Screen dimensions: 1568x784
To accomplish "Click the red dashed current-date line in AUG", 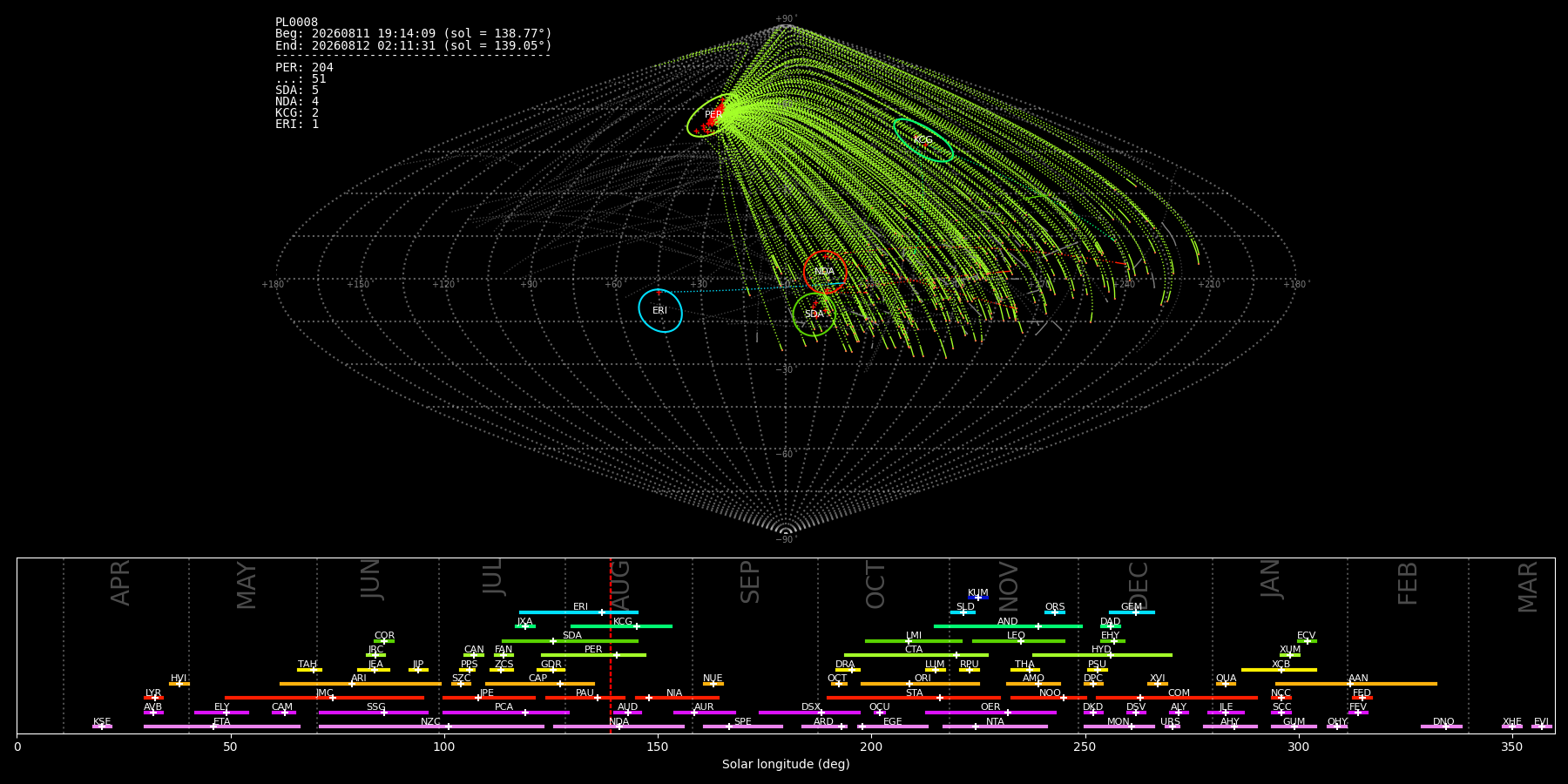I will (x=611, y=645).
